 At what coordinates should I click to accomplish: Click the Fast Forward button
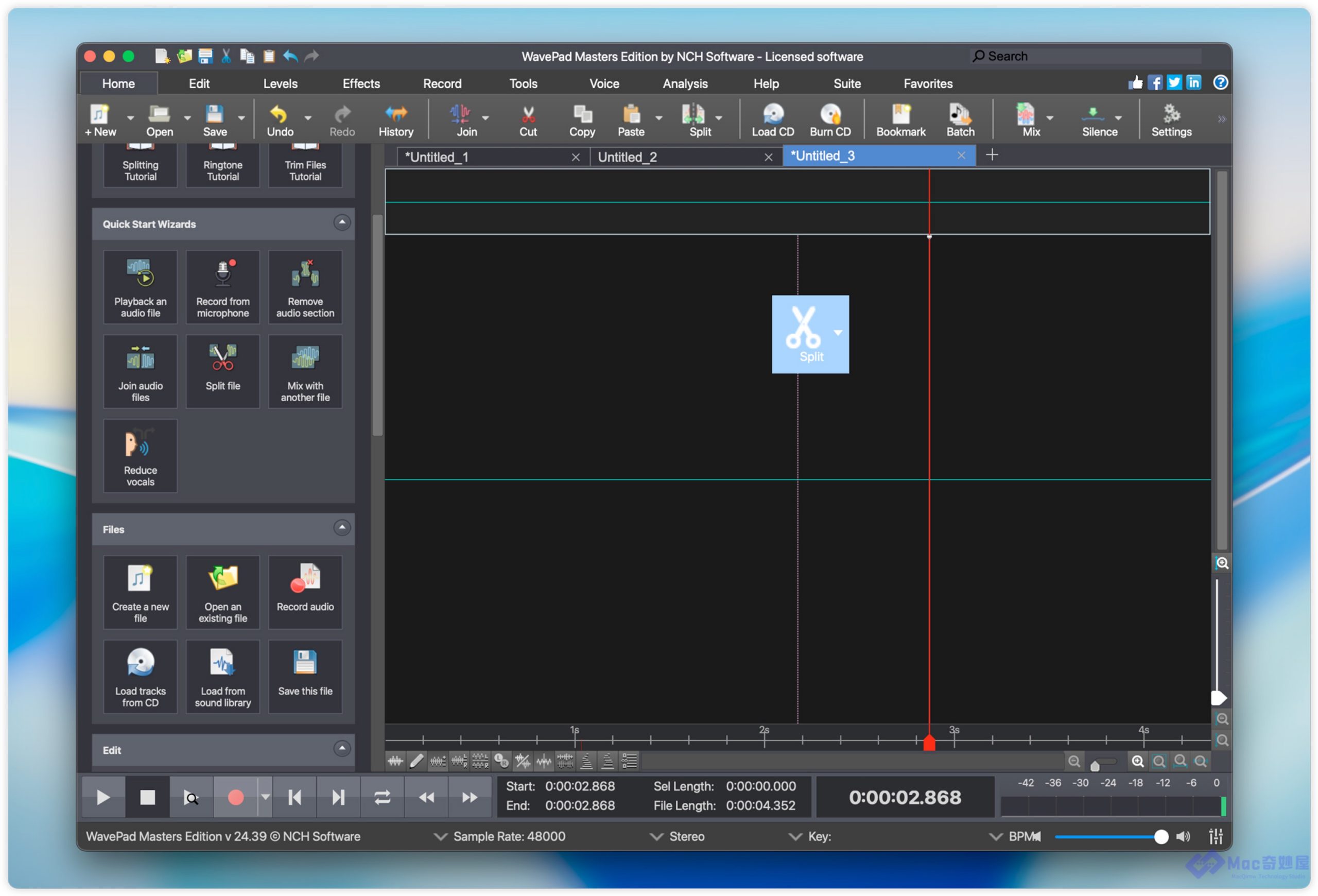(470, 797)
